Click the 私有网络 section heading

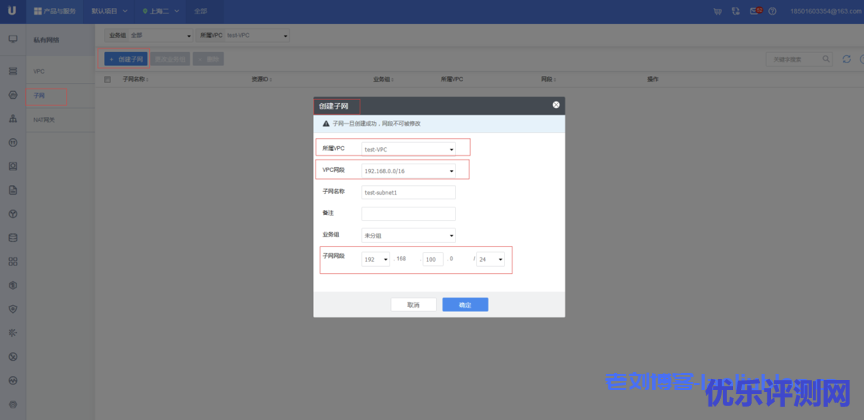coord(46,40)
